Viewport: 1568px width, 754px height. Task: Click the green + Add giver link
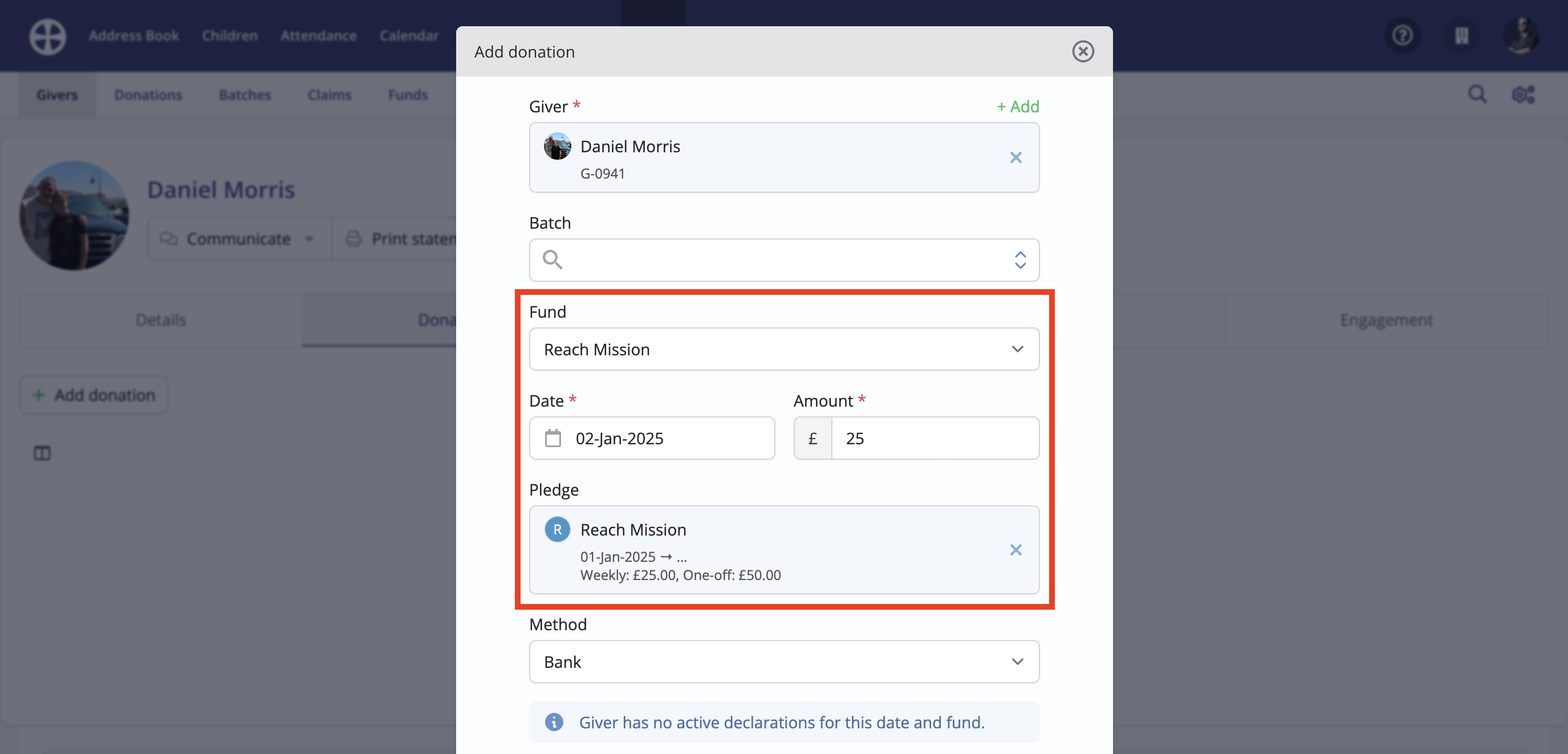[1018, 107]
